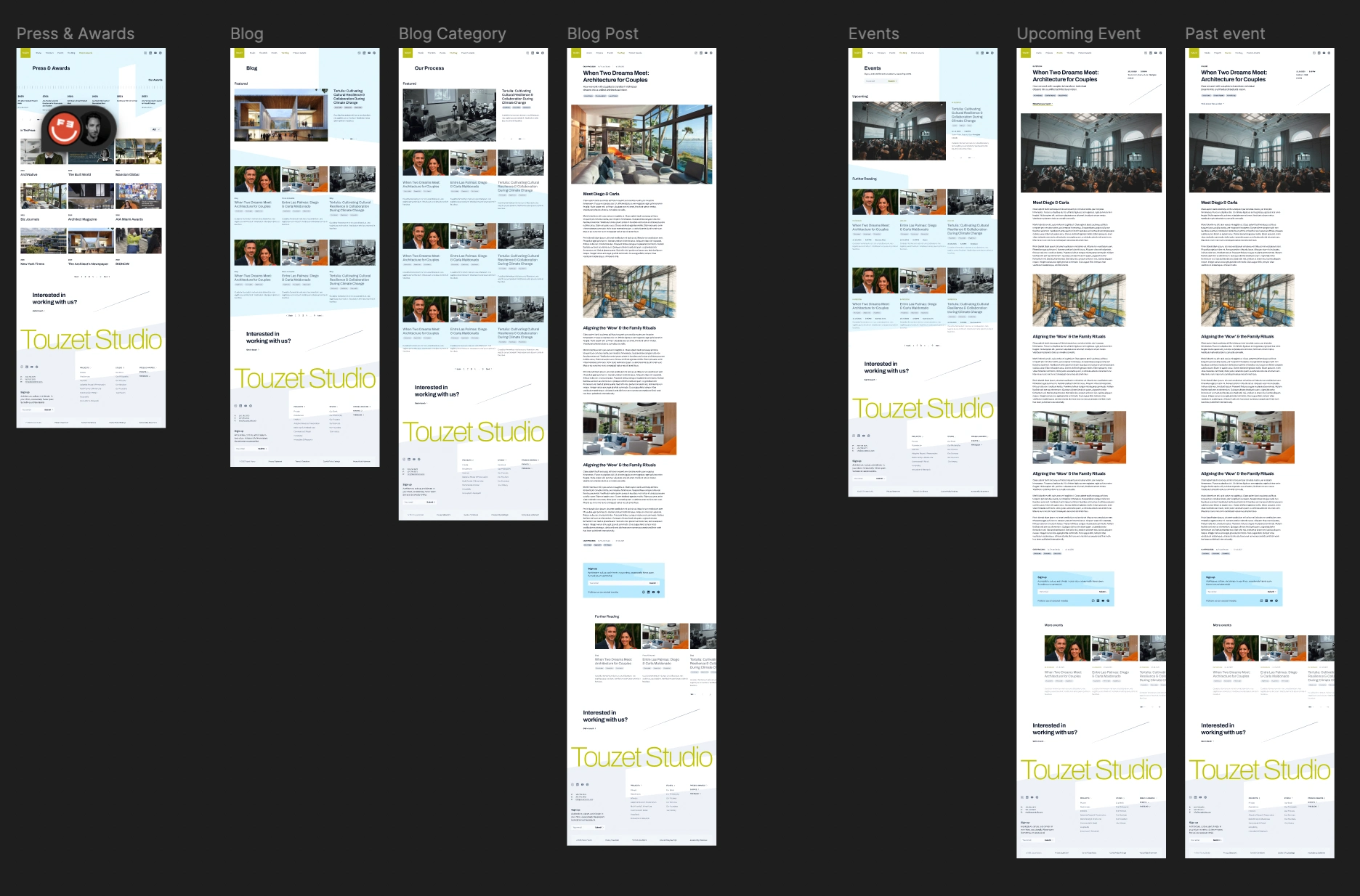Click 'More events' heading in Upcoming Event frame
Screen dimensions: 1360x896
1053,625
